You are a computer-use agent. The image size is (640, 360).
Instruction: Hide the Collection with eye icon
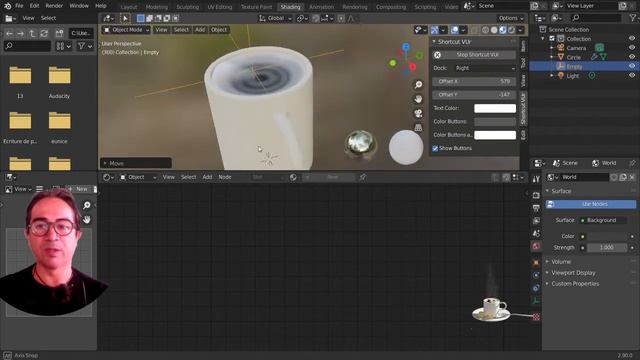pyautogui.click(x=632, y=39)
